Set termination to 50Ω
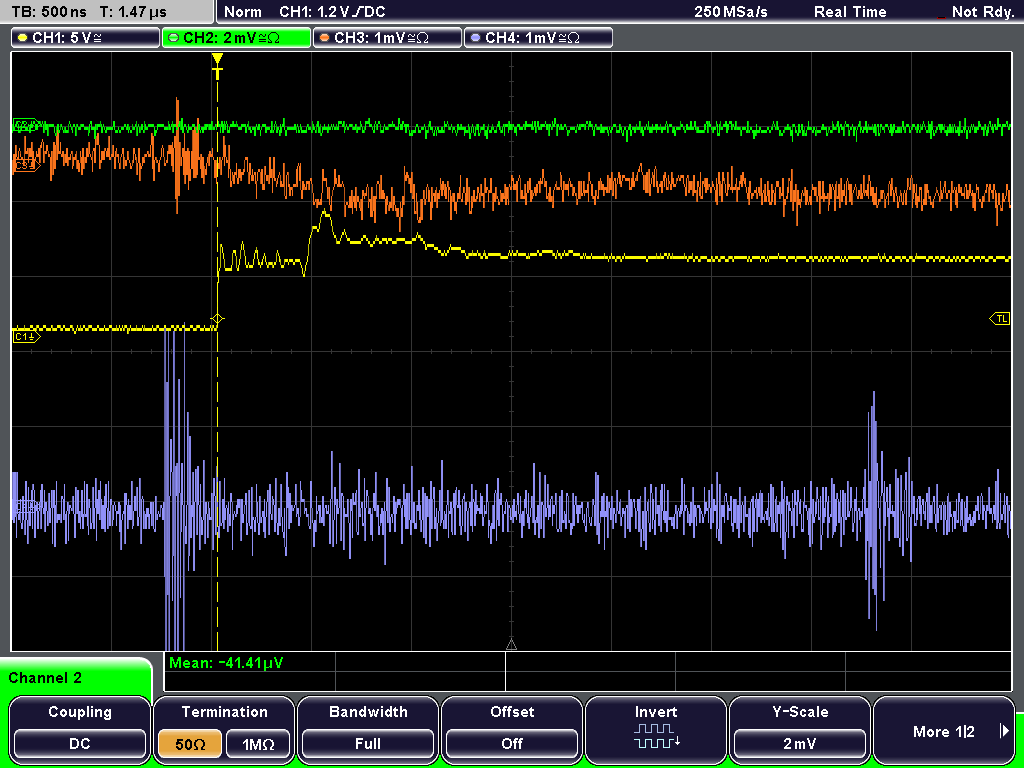 pyautogui.click(x=190, y=744)
